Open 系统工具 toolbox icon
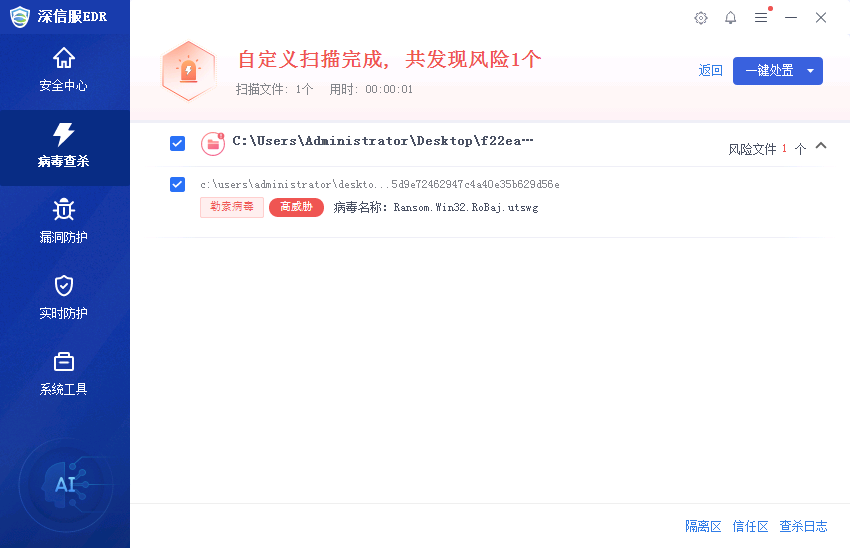 [63, 362]
